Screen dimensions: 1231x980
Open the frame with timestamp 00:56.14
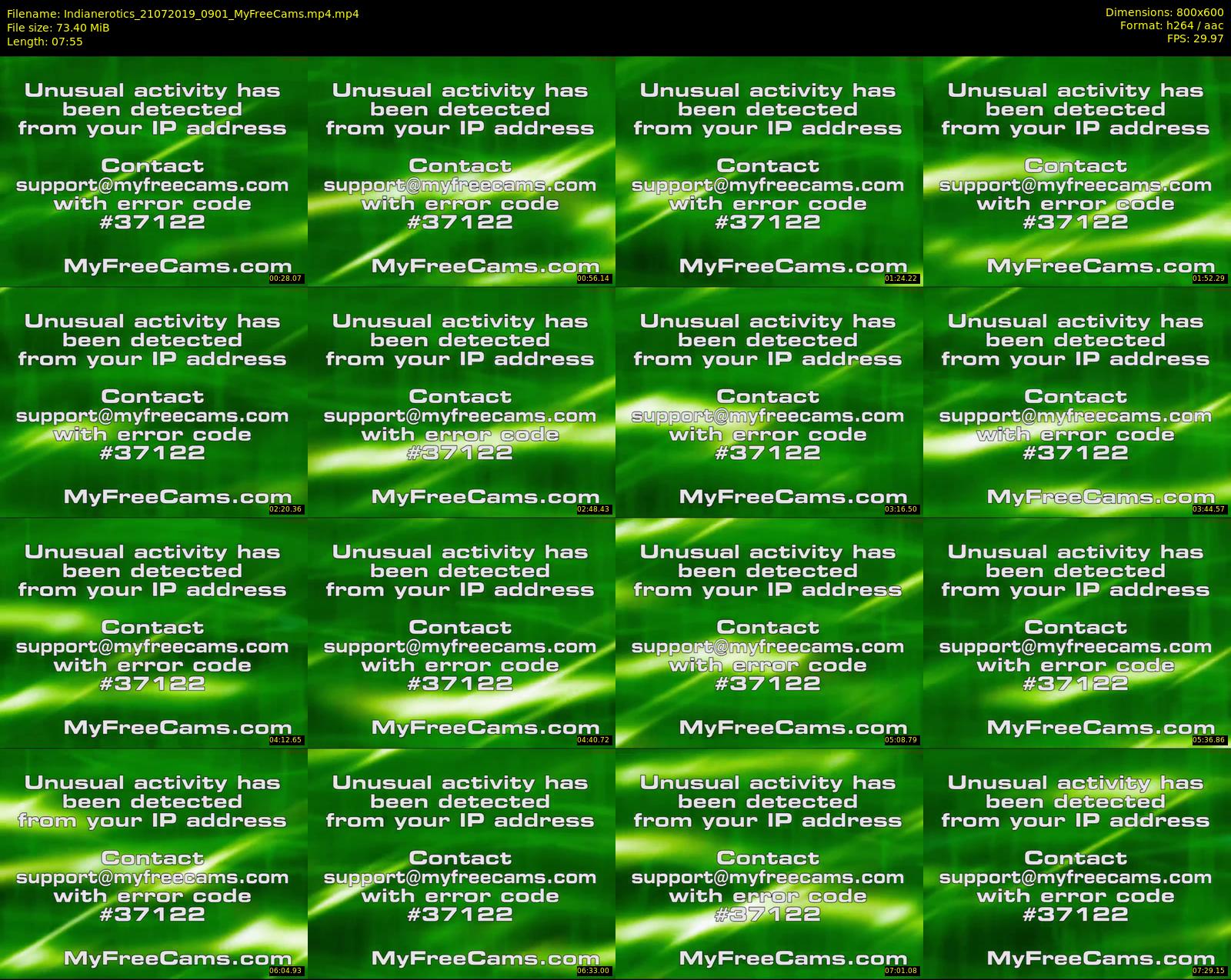tap(462, 171)
